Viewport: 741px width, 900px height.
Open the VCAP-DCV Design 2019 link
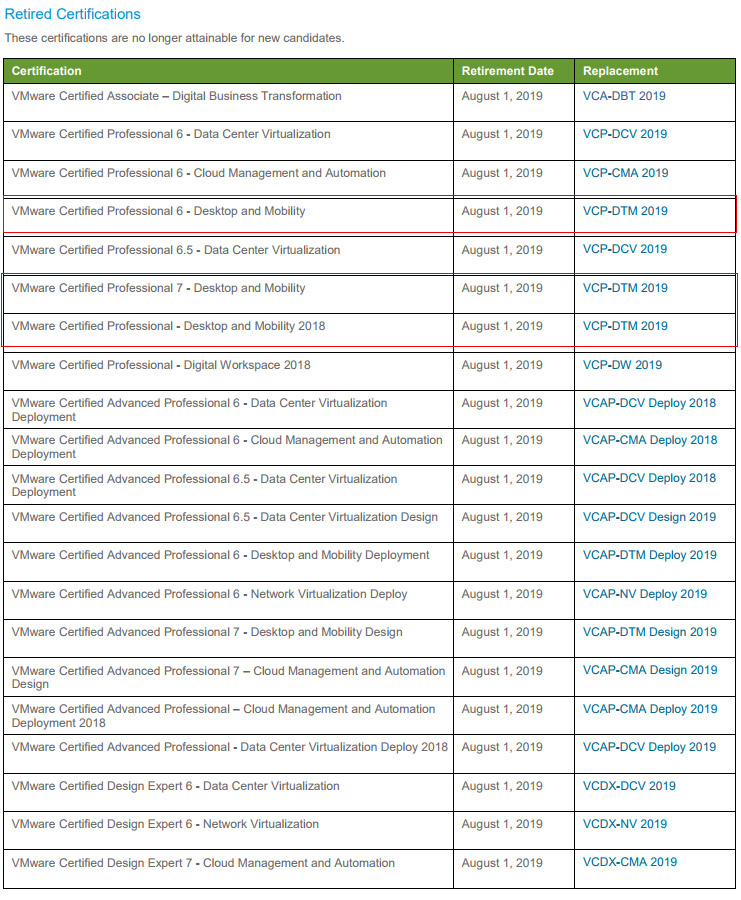(649, 517)
